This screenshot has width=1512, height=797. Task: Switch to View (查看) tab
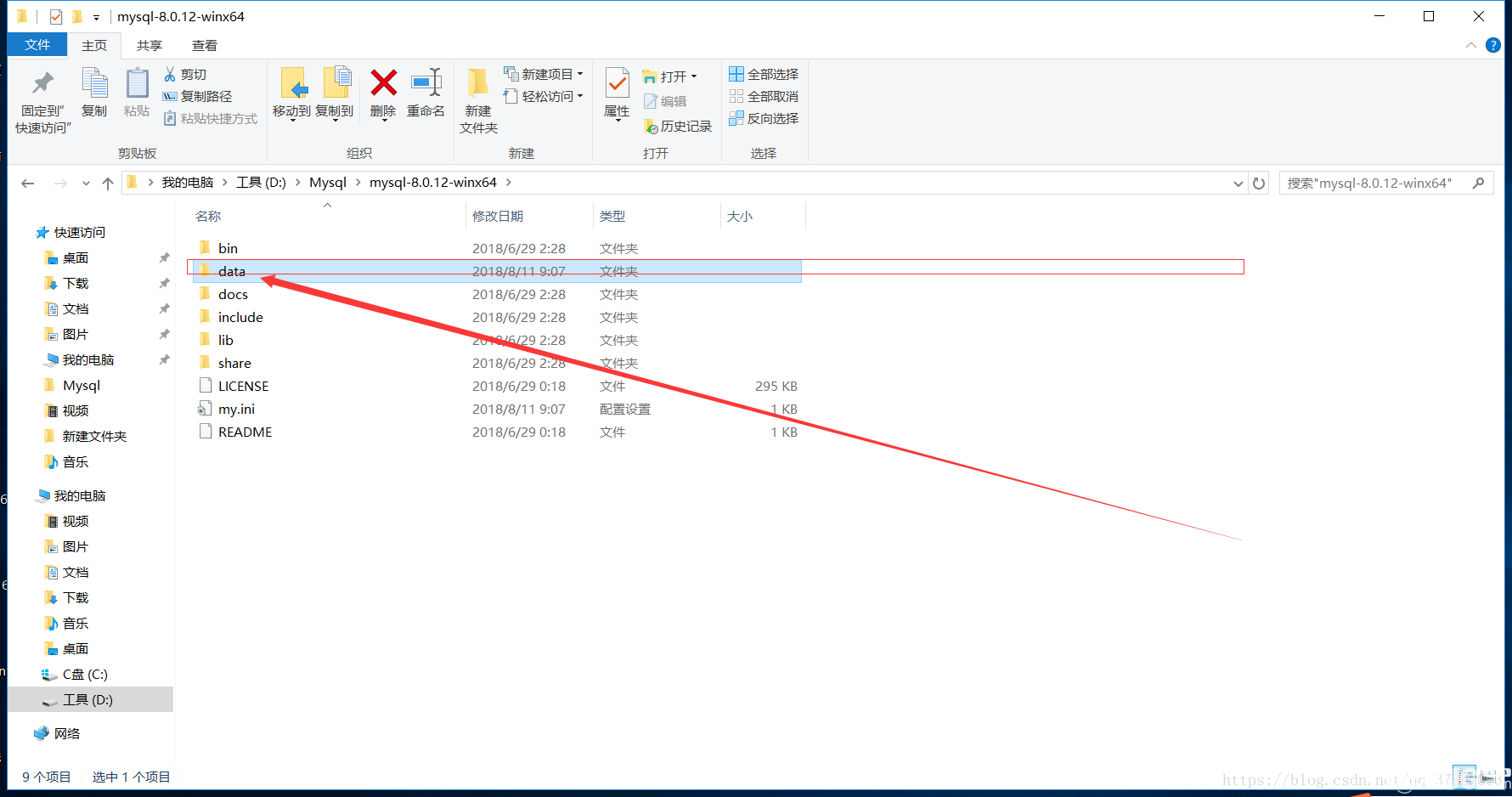click(205, 46)
